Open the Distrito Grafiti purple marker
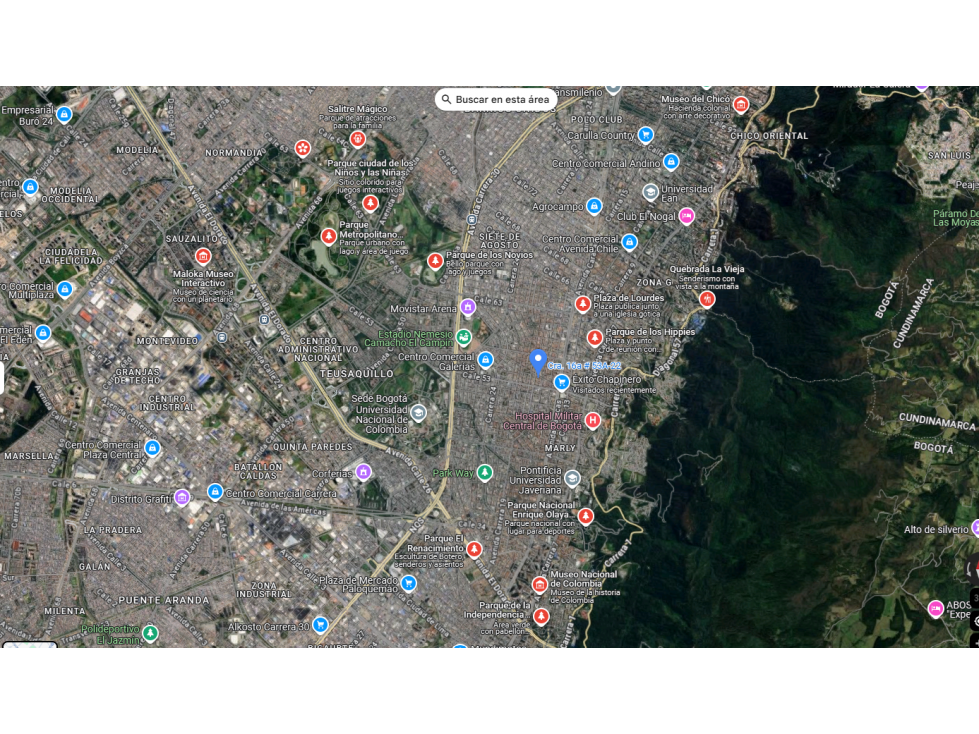 pyautogui.click(x=182, y=497)
